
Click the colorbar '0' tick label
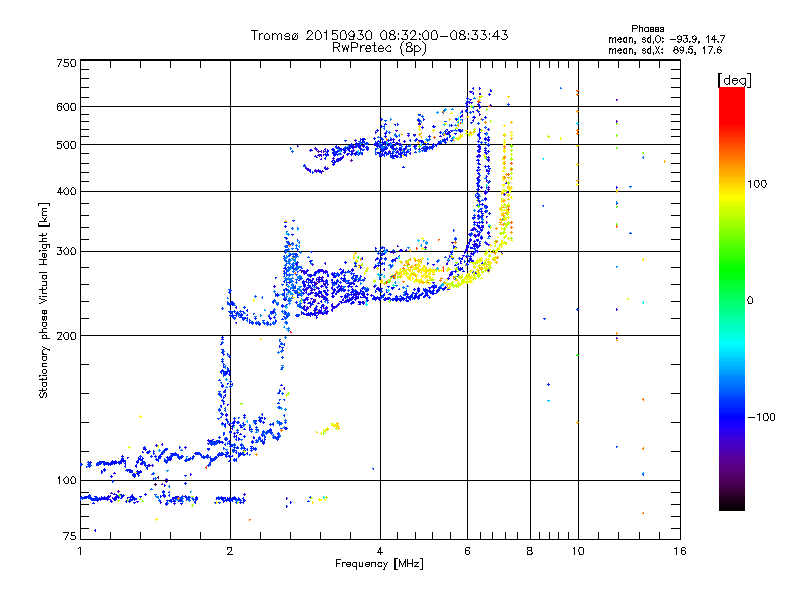pyautogui.click(x=750, y=301)
